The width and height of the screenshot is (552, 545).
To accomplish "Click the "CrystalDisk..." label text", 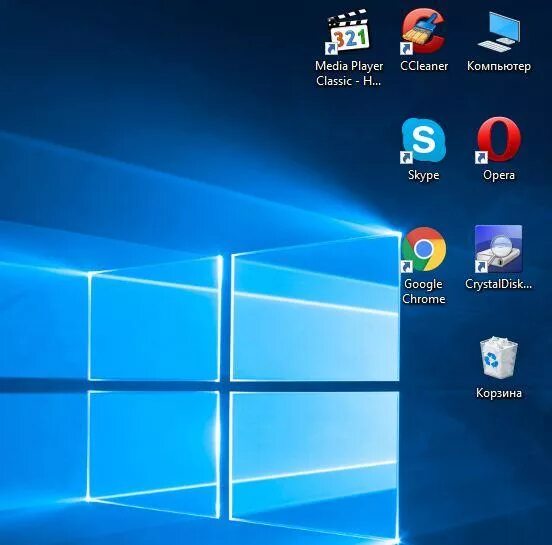I will 498,284.
